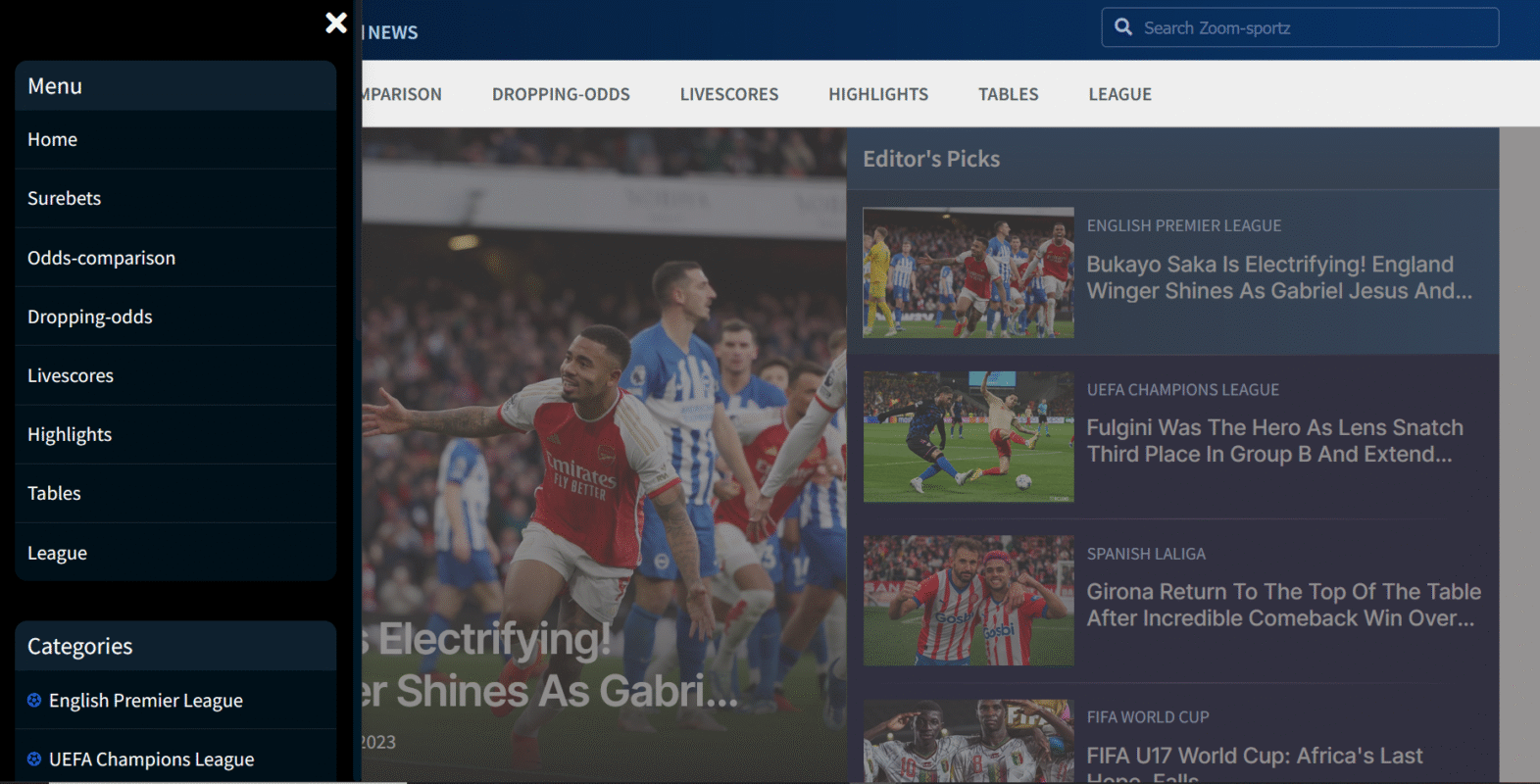Screen dimensions: 1540x784
Task: Open Tables in the side menu
Action: [x=175, y=493]
